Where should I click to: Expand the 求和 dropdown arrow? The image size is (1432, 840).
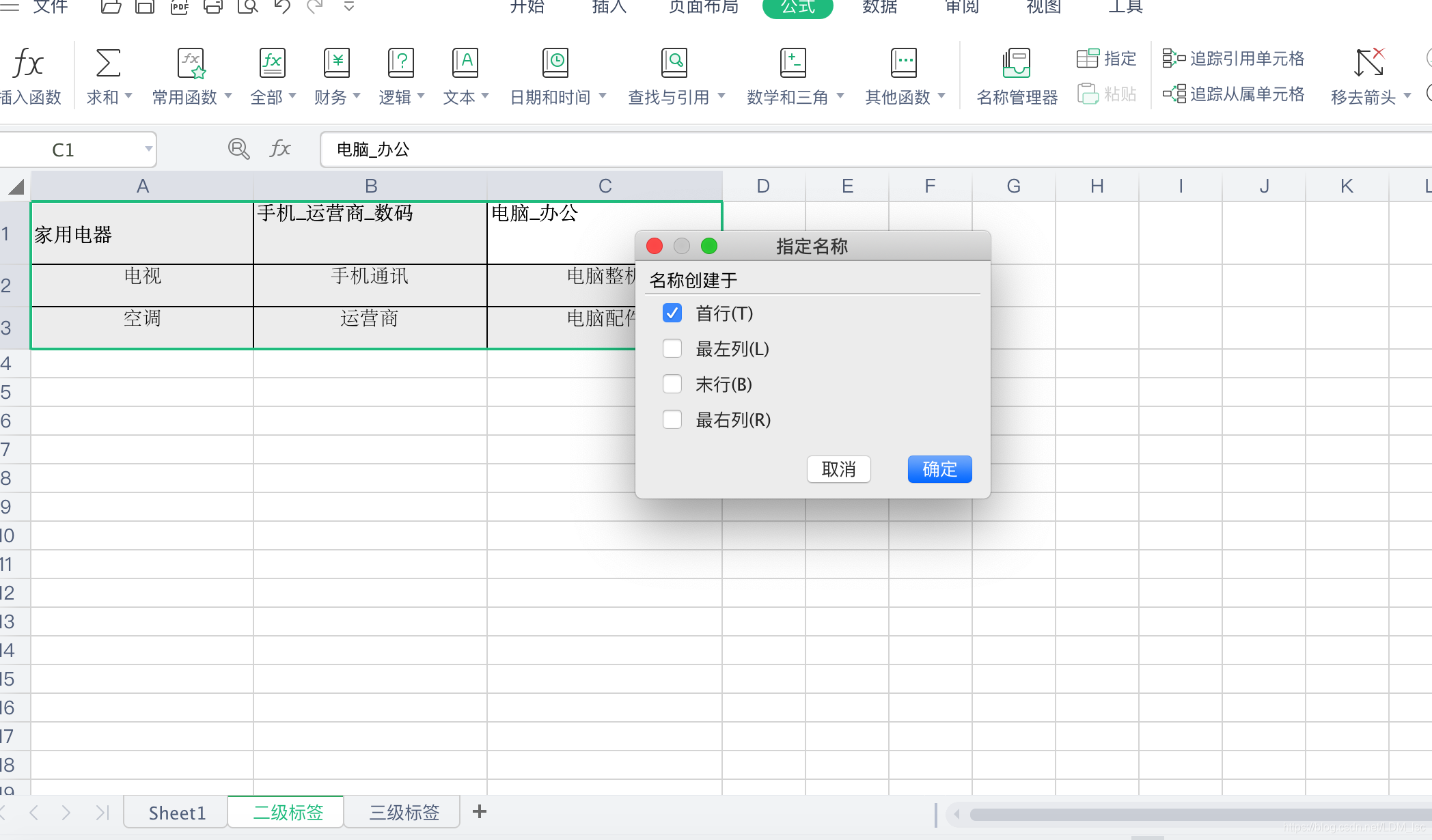point(128,96)
